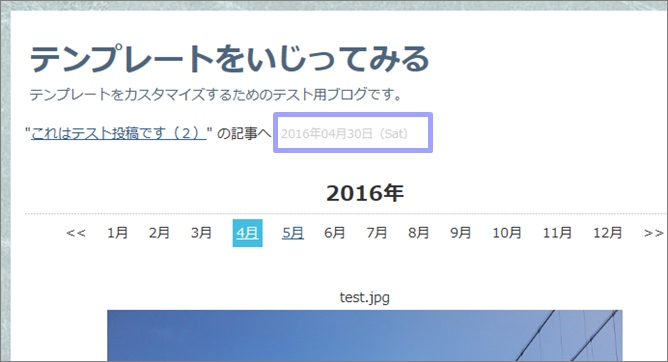The width and height of the screenshot is (668, 362).
Task: Click the 2016年 year heading
Action: pyautogui.click(x=365, y=193)
